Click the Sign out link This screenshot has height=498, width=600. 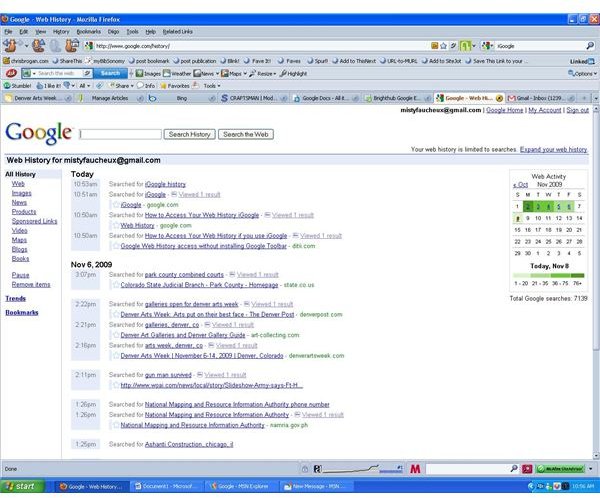pos(577,110)
